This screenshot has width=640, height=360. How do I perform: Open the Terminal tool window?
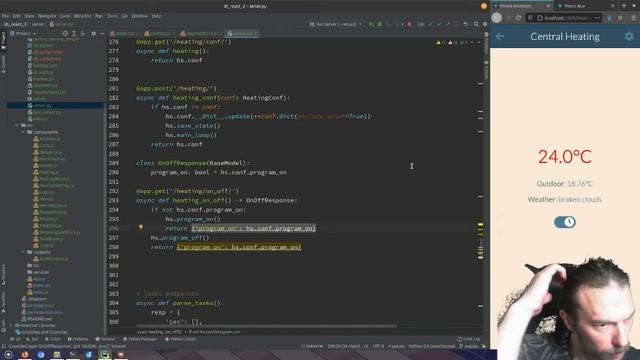tap(106, 339)
